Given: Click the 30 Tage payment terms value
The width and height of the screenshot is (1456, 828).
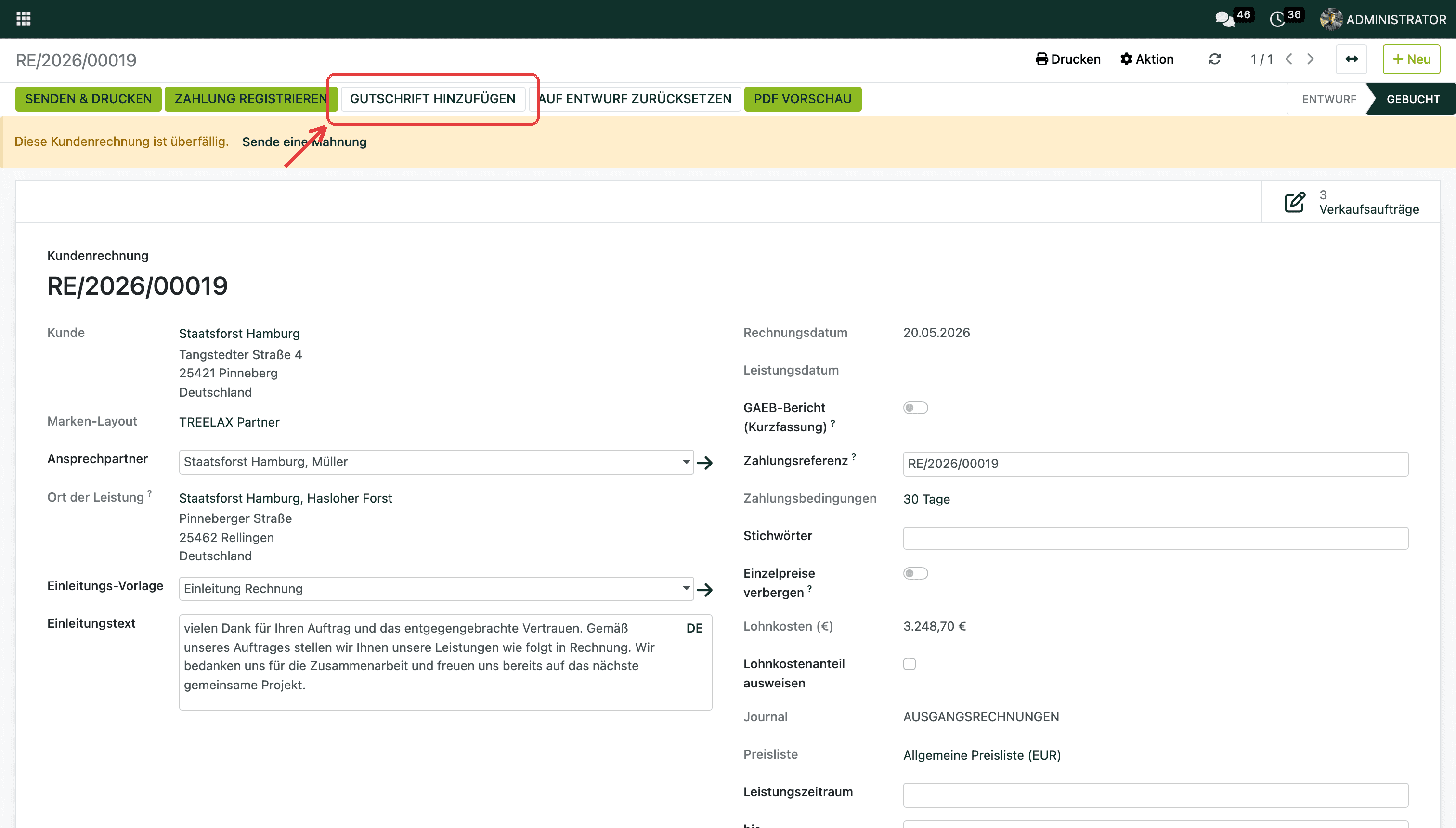Looking at the screenshot, I should pyautogui.click(x=926, y=499).
